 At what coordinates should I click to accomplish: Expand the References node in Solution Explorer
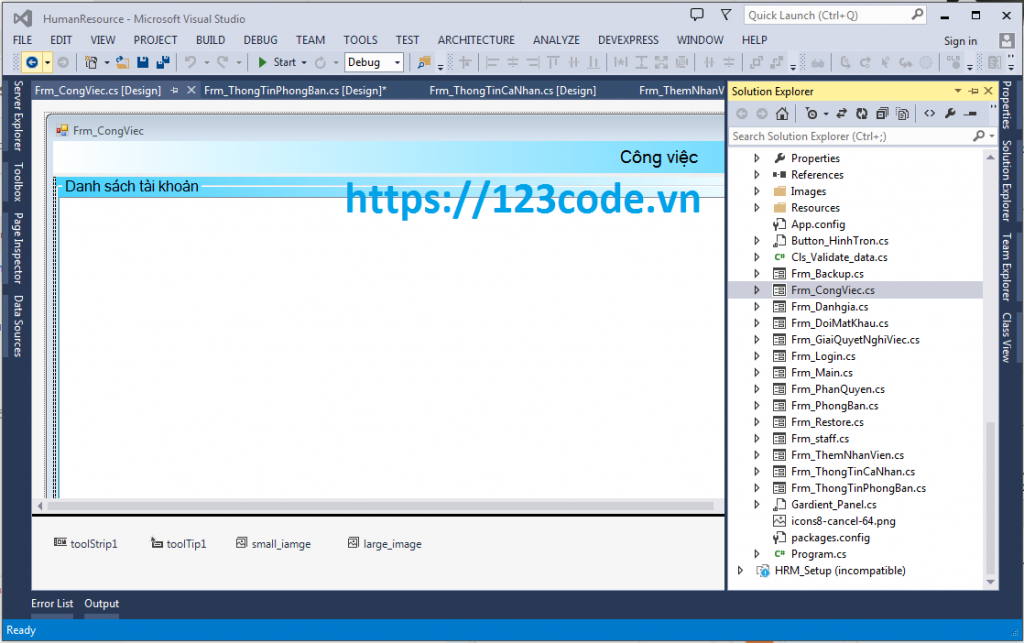(756, 174)
